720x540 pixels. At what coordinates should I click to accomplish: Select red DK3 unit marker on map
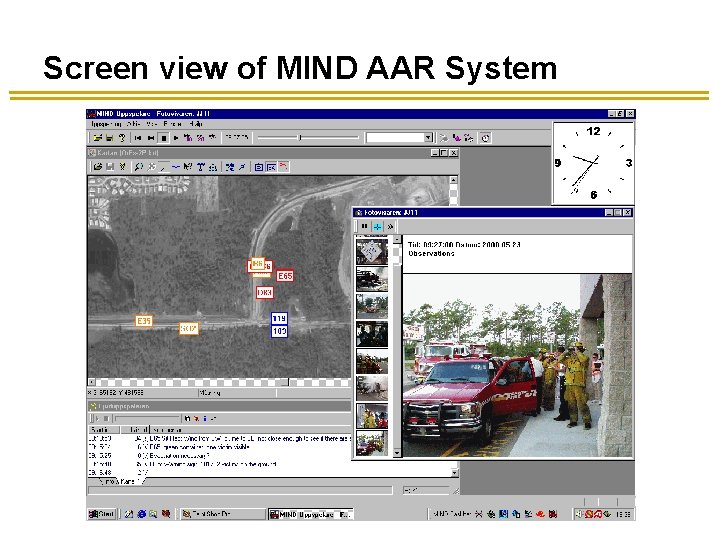click(x=264, y=292)
